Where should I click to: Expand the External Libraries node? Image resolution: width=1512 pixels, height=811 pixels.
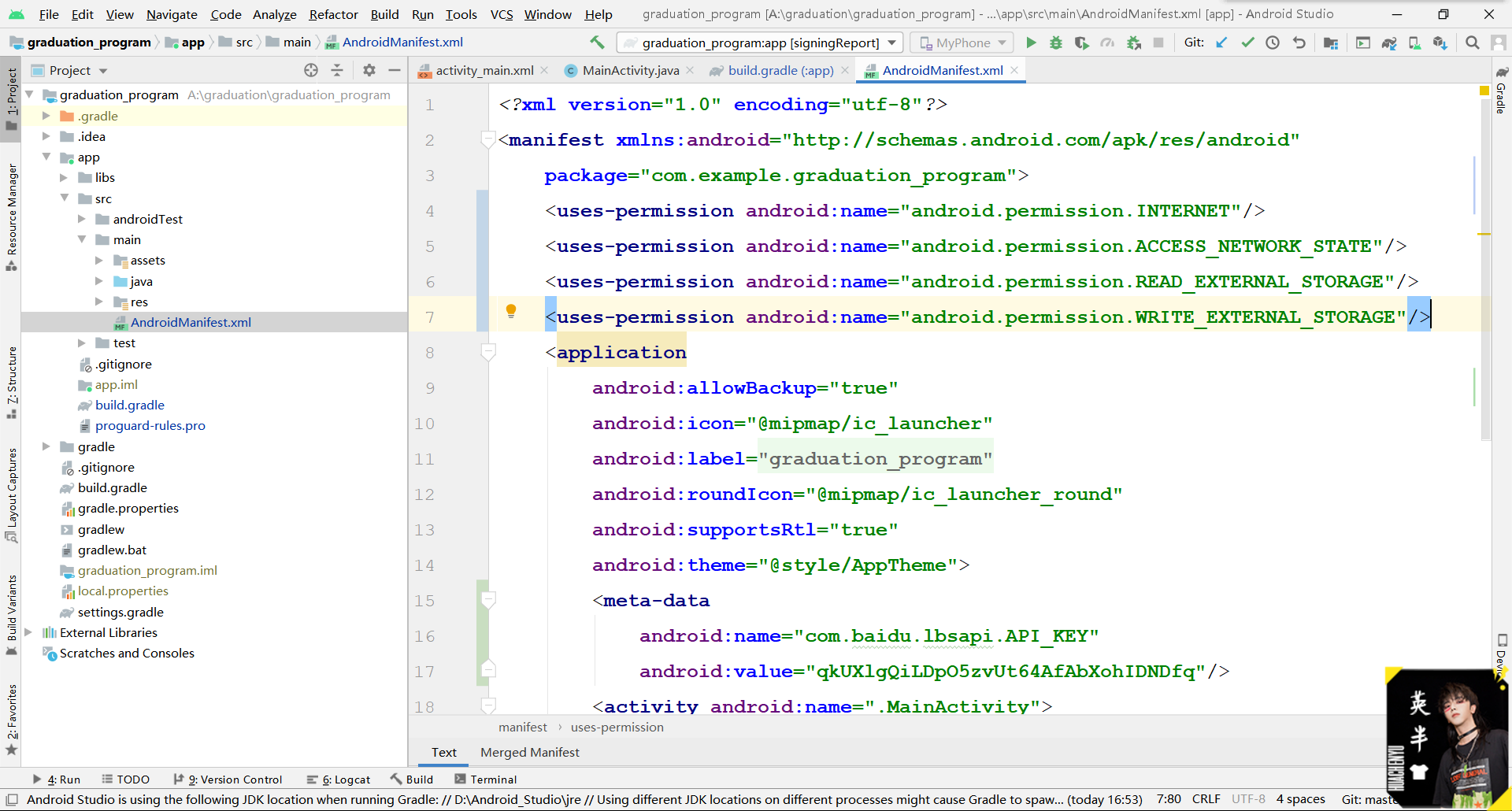(28, 632)
